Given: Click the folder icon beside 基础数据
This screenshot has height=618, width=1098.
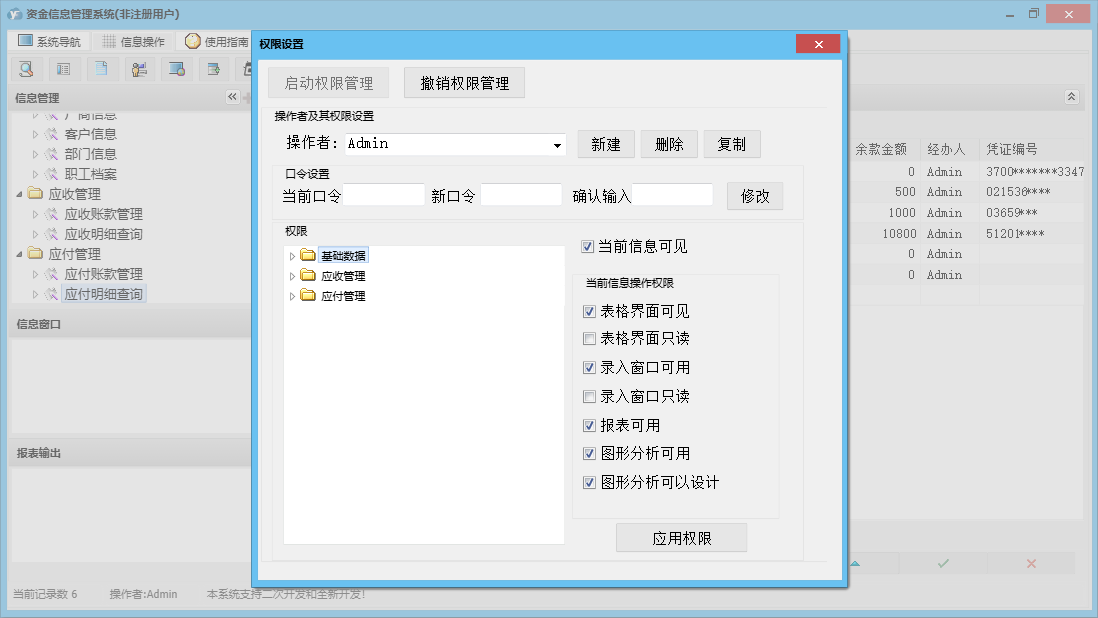Looking at the screenshot, I should click(308, 255).
